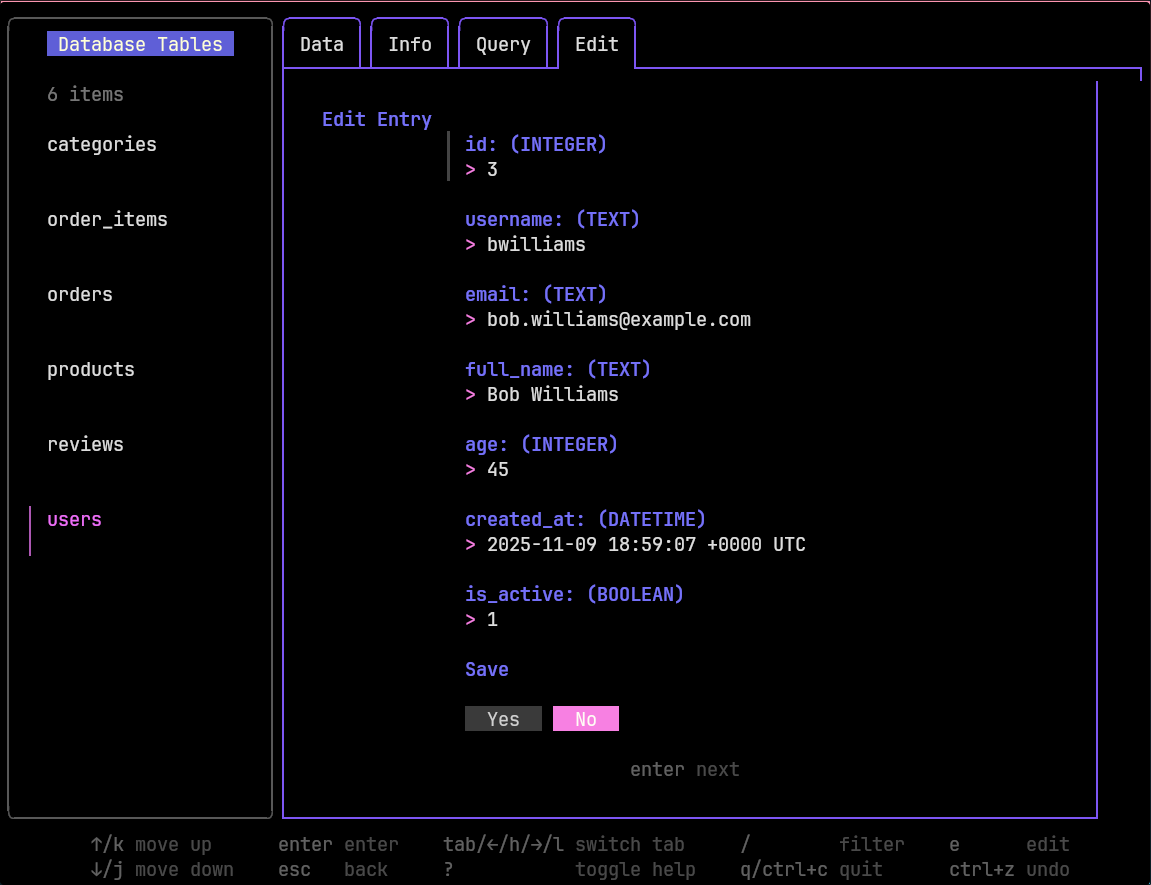This screenshot has width=1151, height=885.
Task: Click the Database Tables header
Action: (140, 44)
